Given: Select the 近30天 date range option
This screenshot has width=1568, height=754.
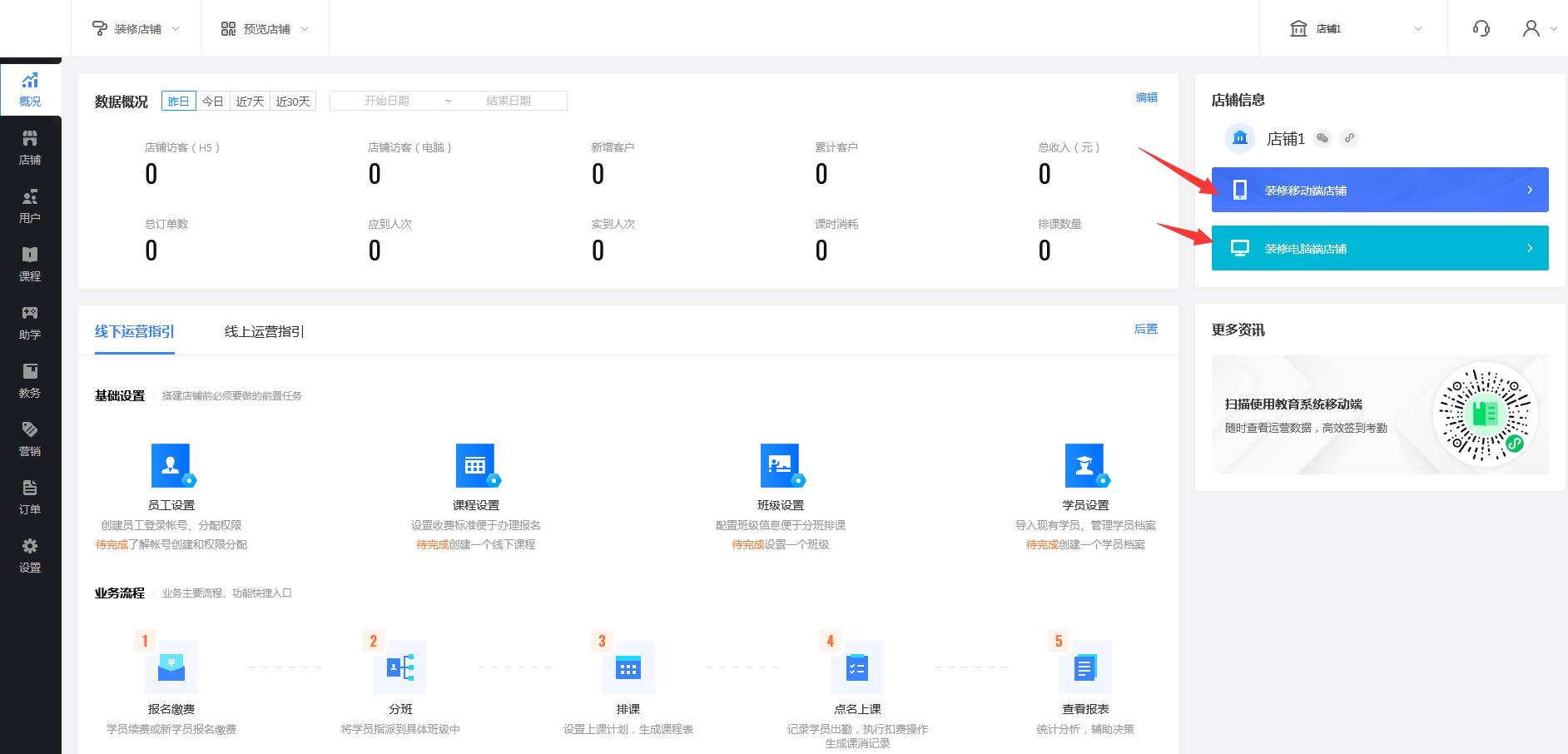Looking at the screenshot, I should 293,102.
